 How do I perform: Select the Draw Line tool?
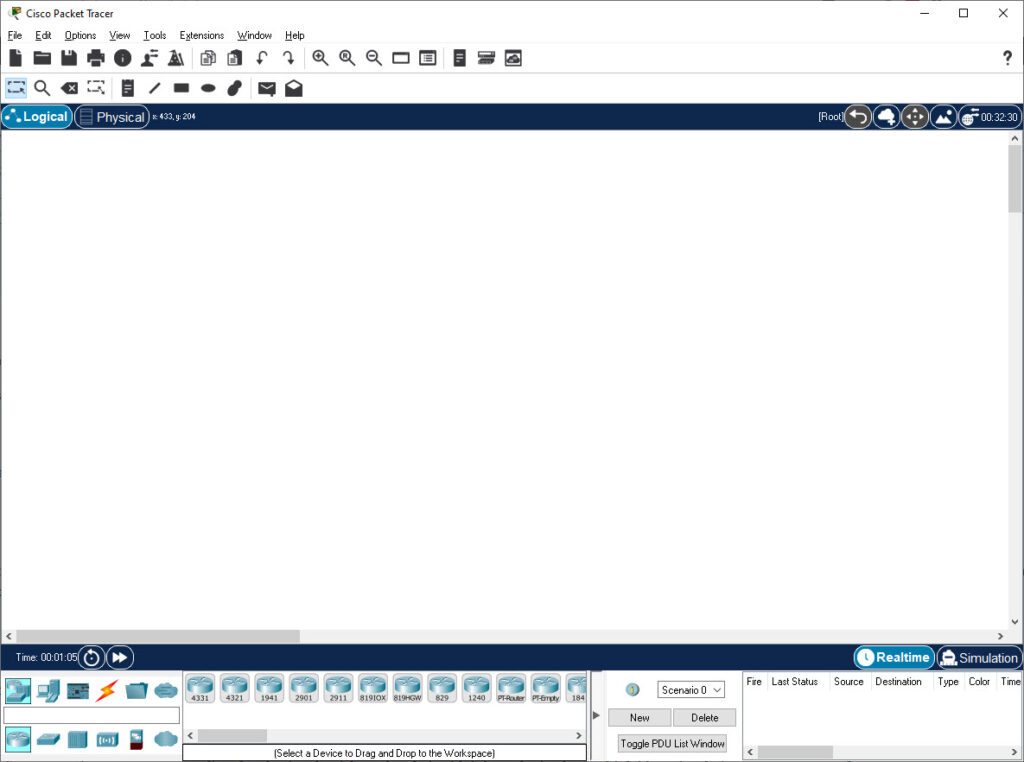pos(155,87)
